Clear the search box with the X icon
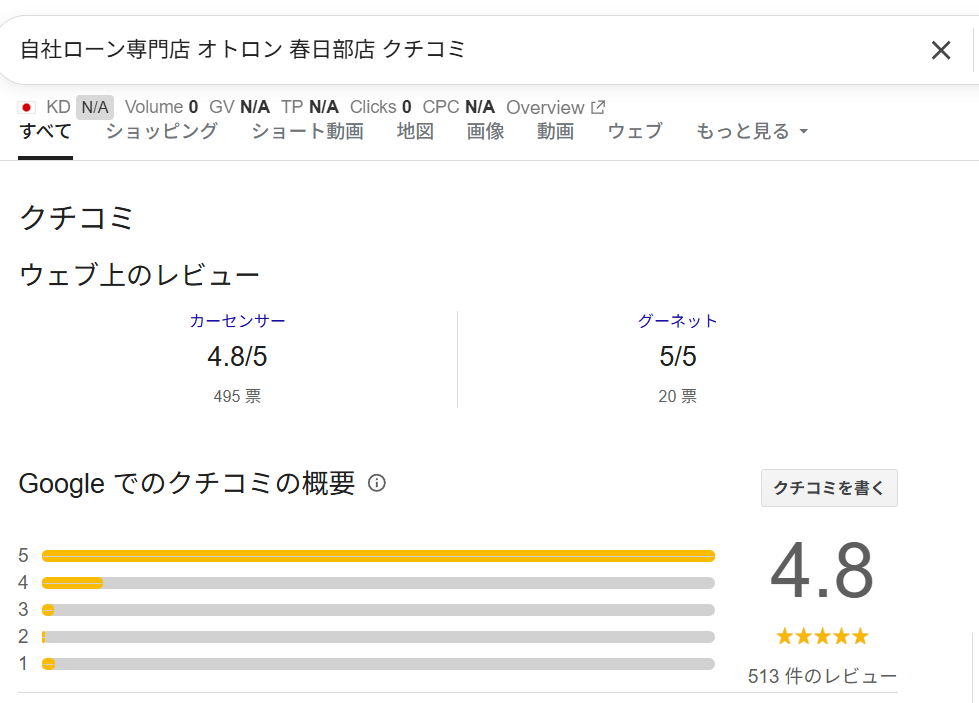This screenshot has height=703, width=979. point(940,50)
